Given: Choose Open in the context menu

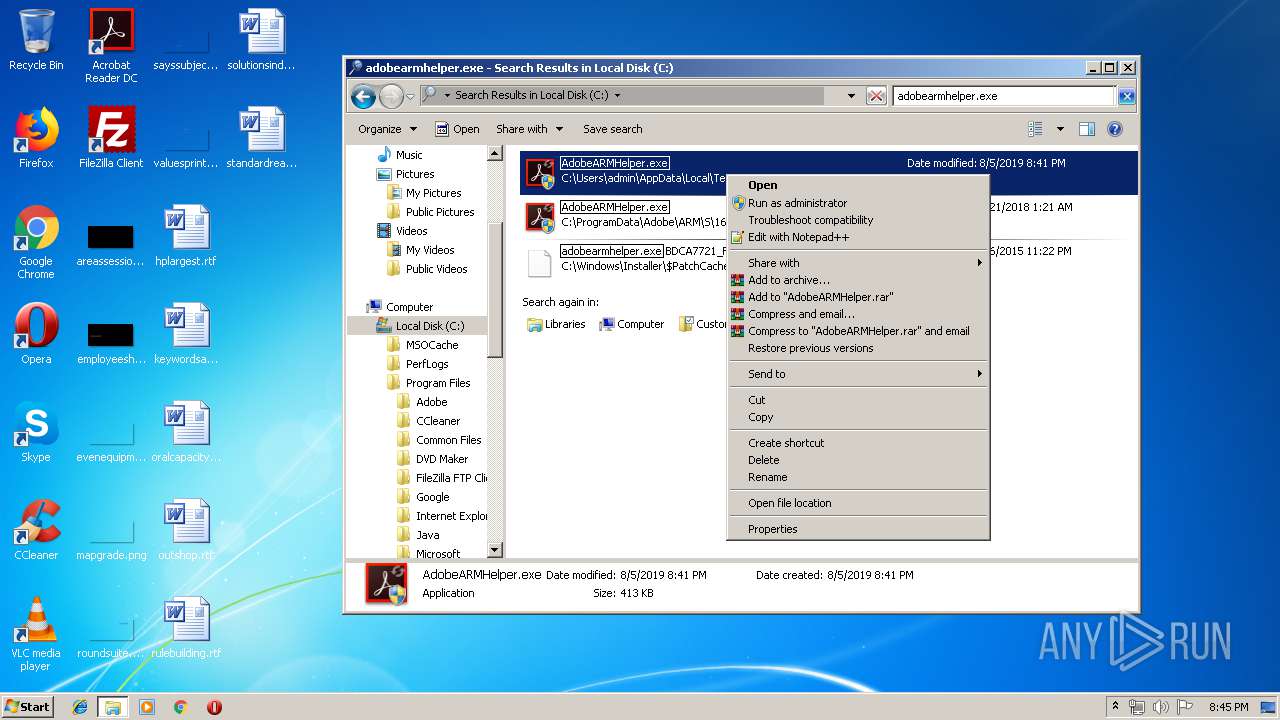Looking at the screenshot, I should (x=858, y=185).
